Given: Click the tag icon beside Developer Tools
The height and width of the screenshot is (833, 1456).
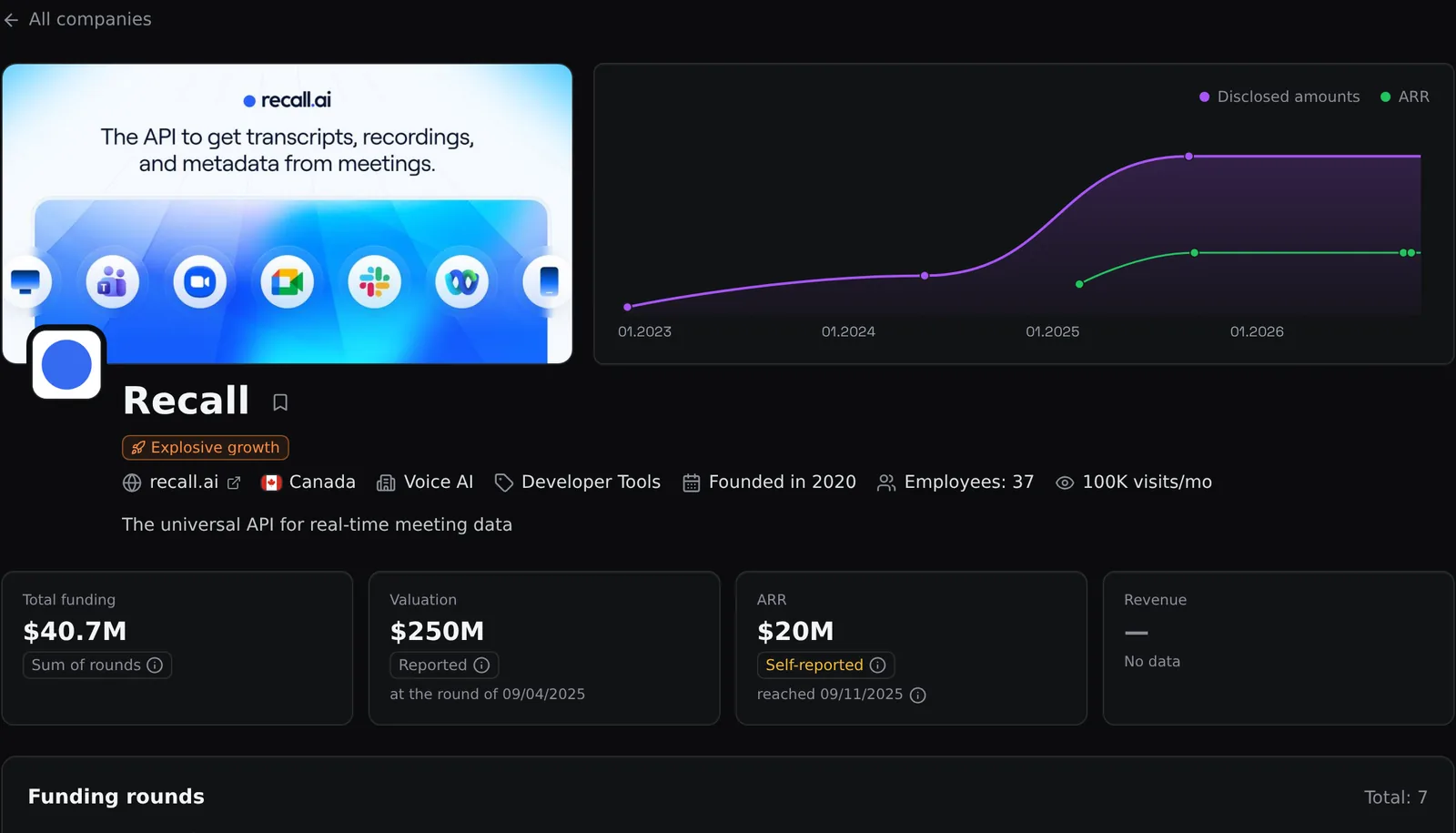Looking at the screenshot, I should tap(503, 483).
